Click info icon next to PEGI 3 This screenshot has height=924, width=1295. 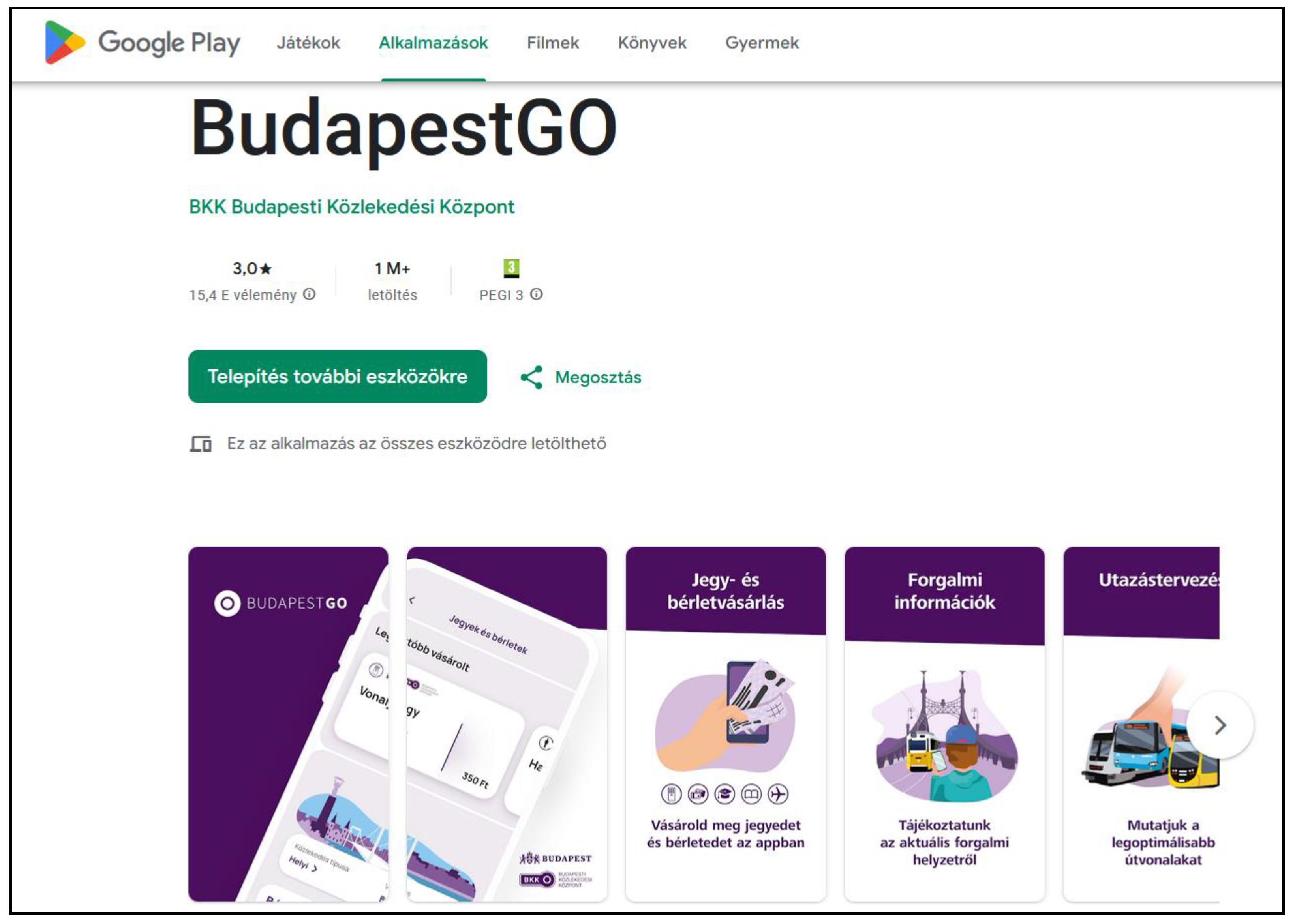click(x=536, y=294)
